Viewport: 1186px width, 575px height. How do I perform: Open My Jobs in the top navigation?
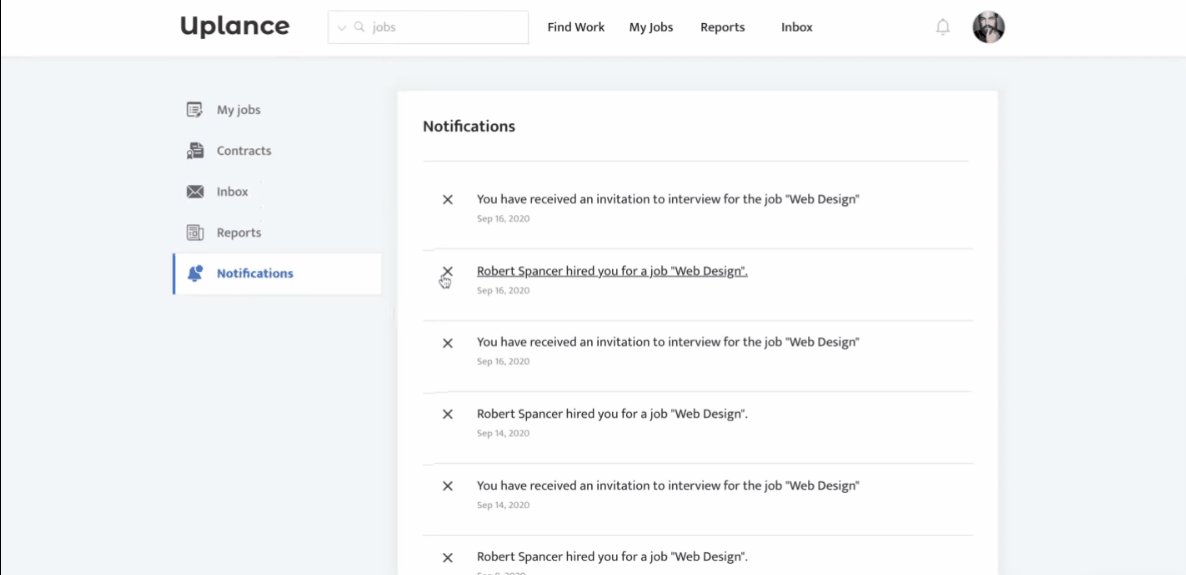(651, 28)
